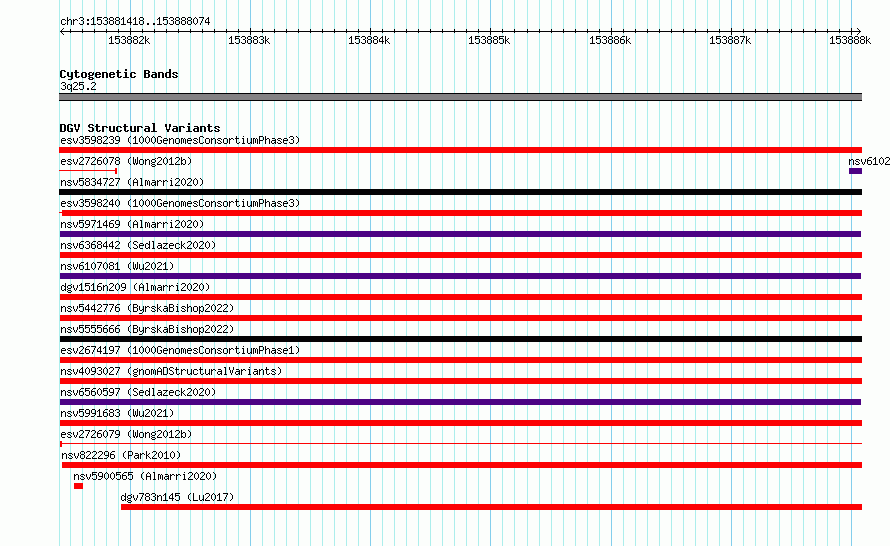This screenshot has height=546, width=890.
Task: Select the purple bar under nsv6107081
Action: pyautogui.click(x=460, y=276)
